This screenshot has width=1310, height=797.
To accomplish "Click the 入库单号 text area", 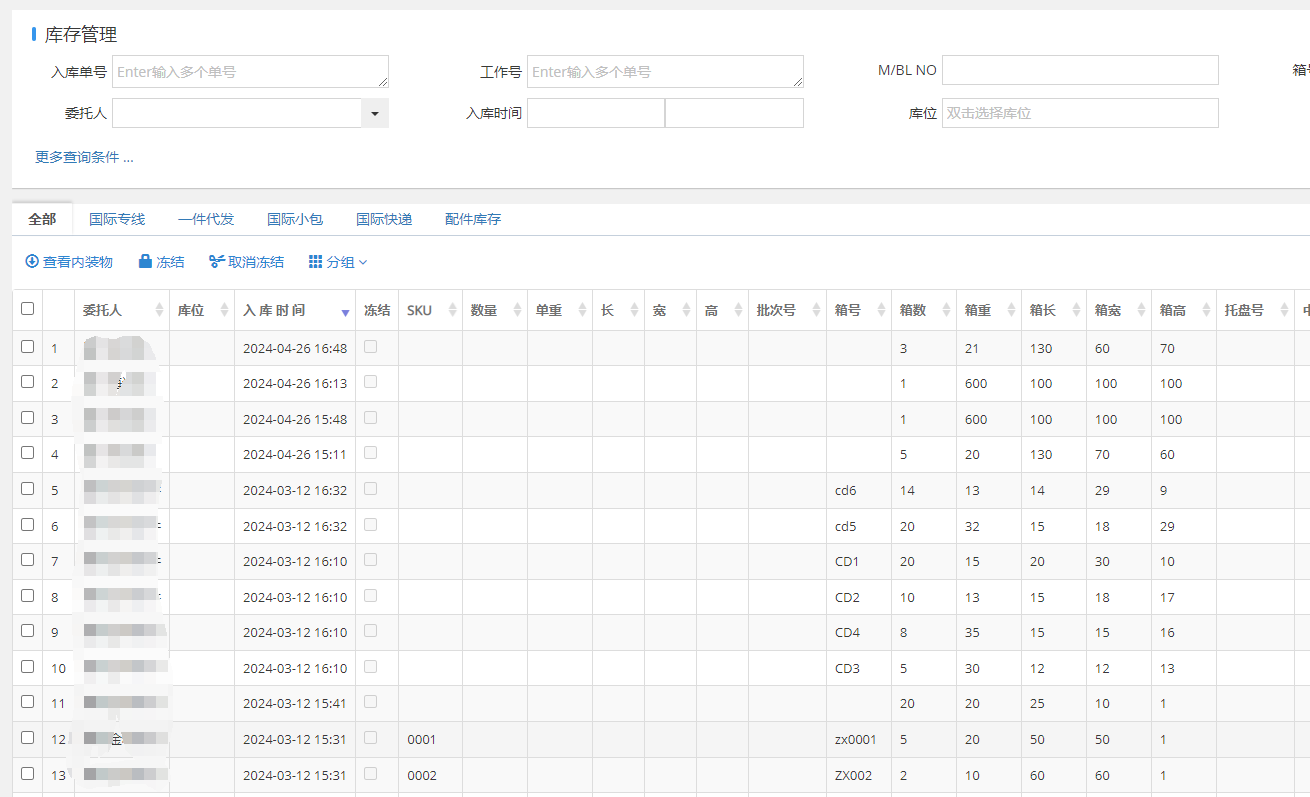I will pos(250,72).
